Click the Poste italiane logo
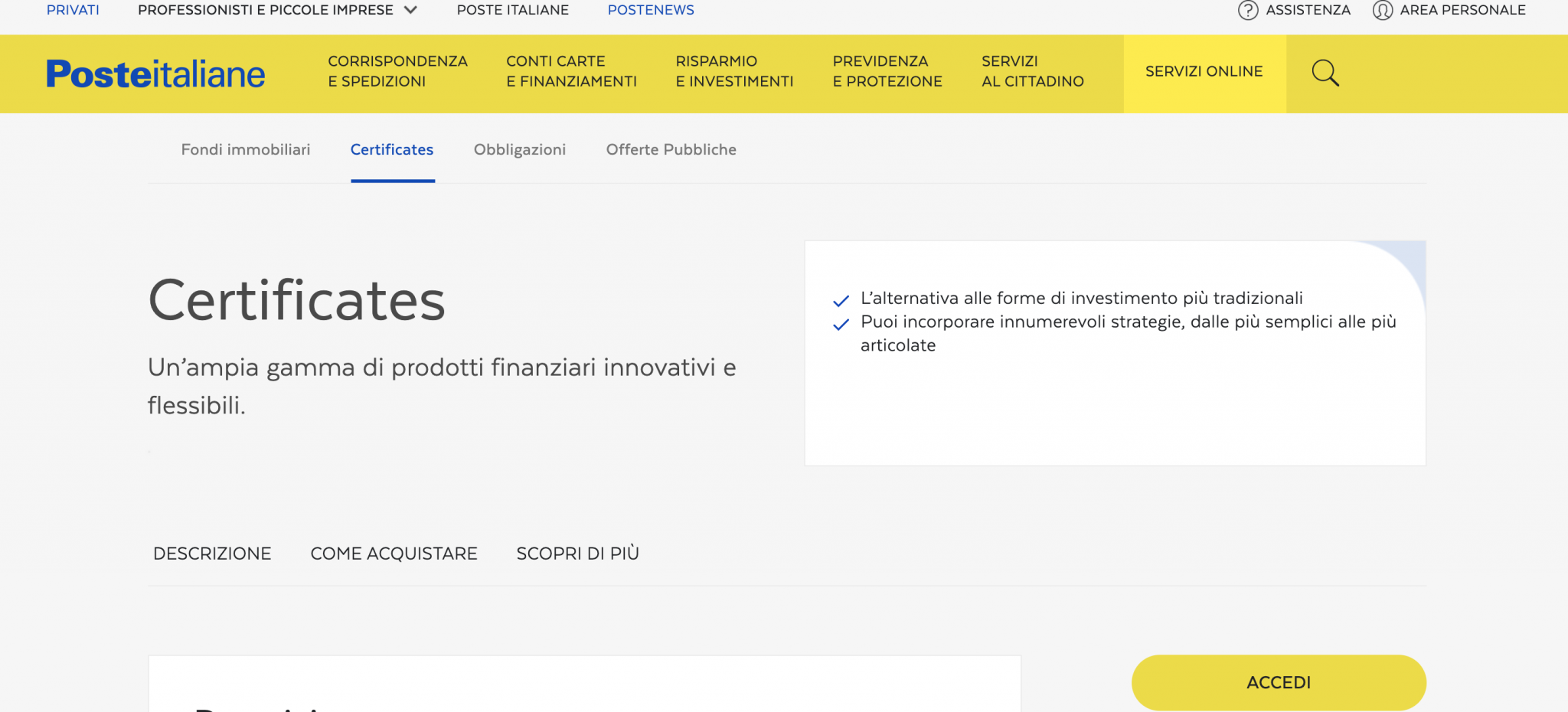Image resolution: width=1568 pixels, height=712 pixels. pos(155,73)
